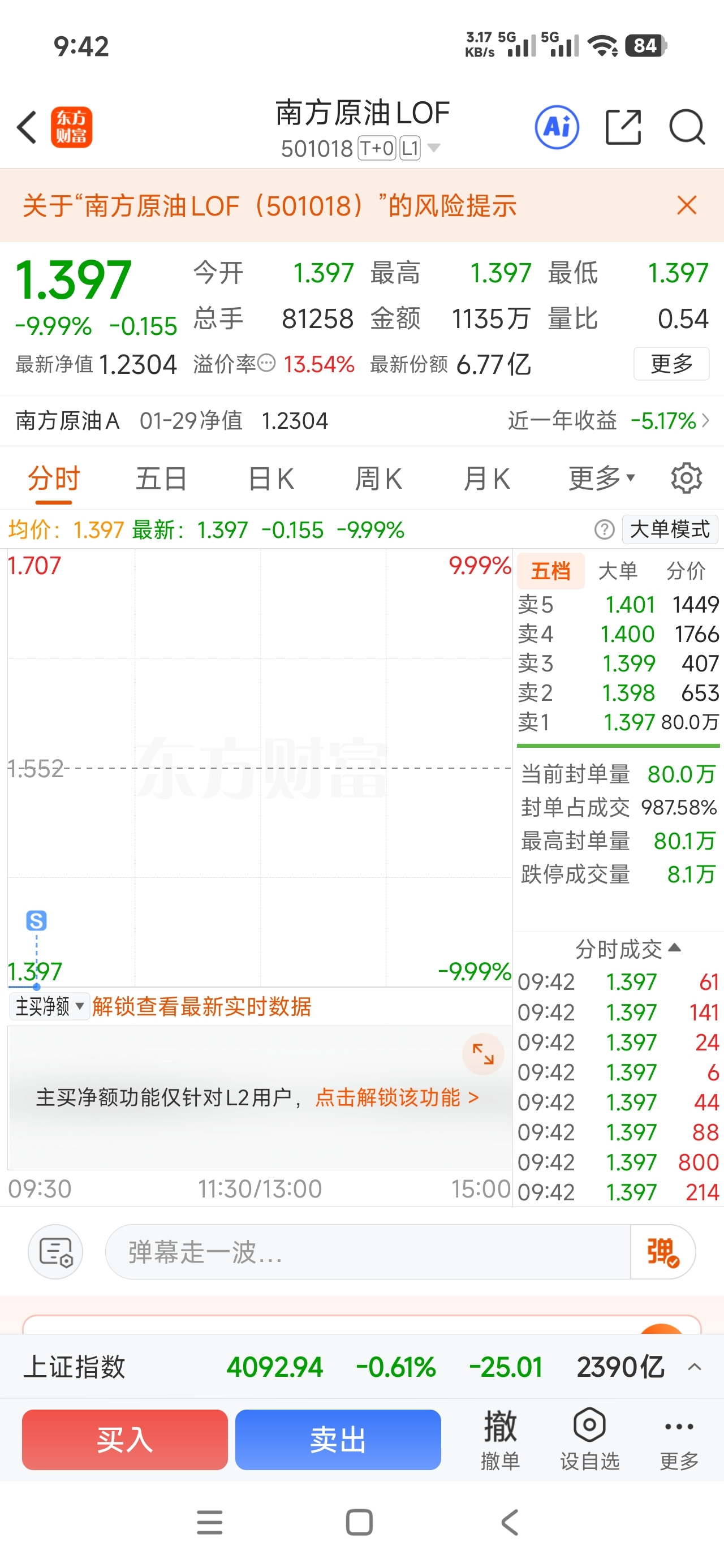Image resolution: width=724 pixels, height=1568 pixels.
Task: Tap Android back navigation arrow
Action: click(x=510, y=1522)
